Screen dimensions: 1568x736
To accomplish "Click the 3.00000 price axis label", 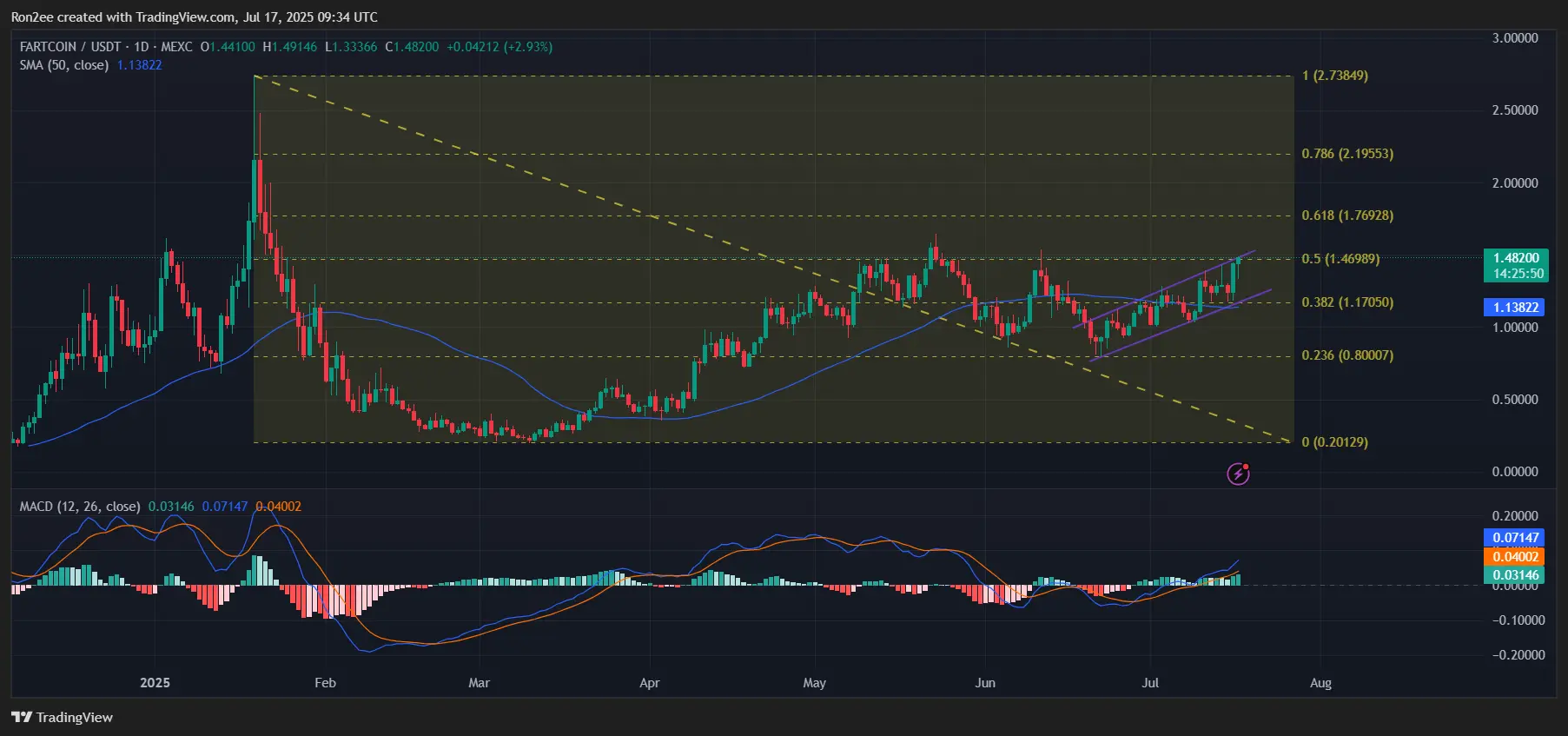I will [x=1515, y=38].
